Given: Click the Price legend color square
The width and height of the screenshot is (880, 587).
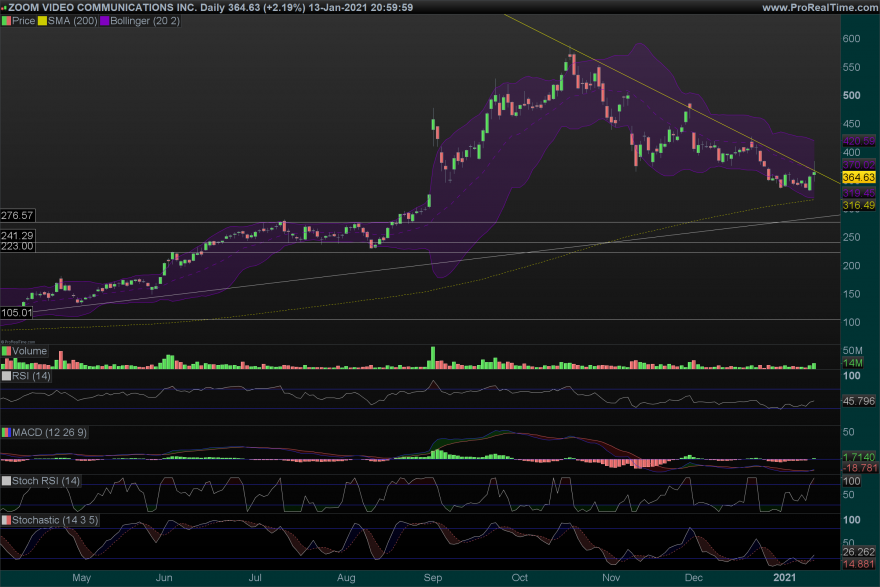Looking at the screenshot, I should tap(6, 21).
